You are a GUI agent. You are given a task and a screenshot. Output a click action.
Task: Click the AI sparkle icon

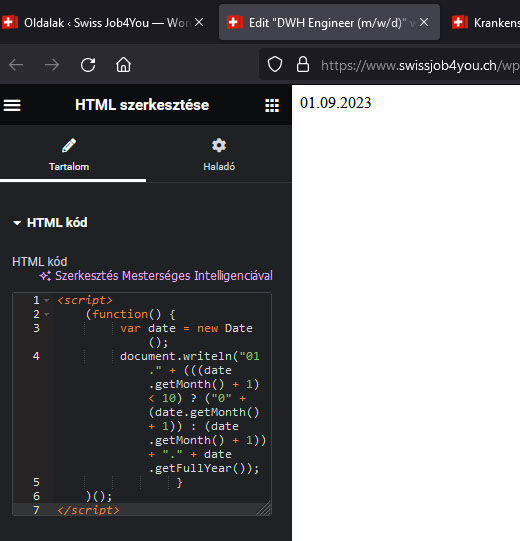point(45,276)
